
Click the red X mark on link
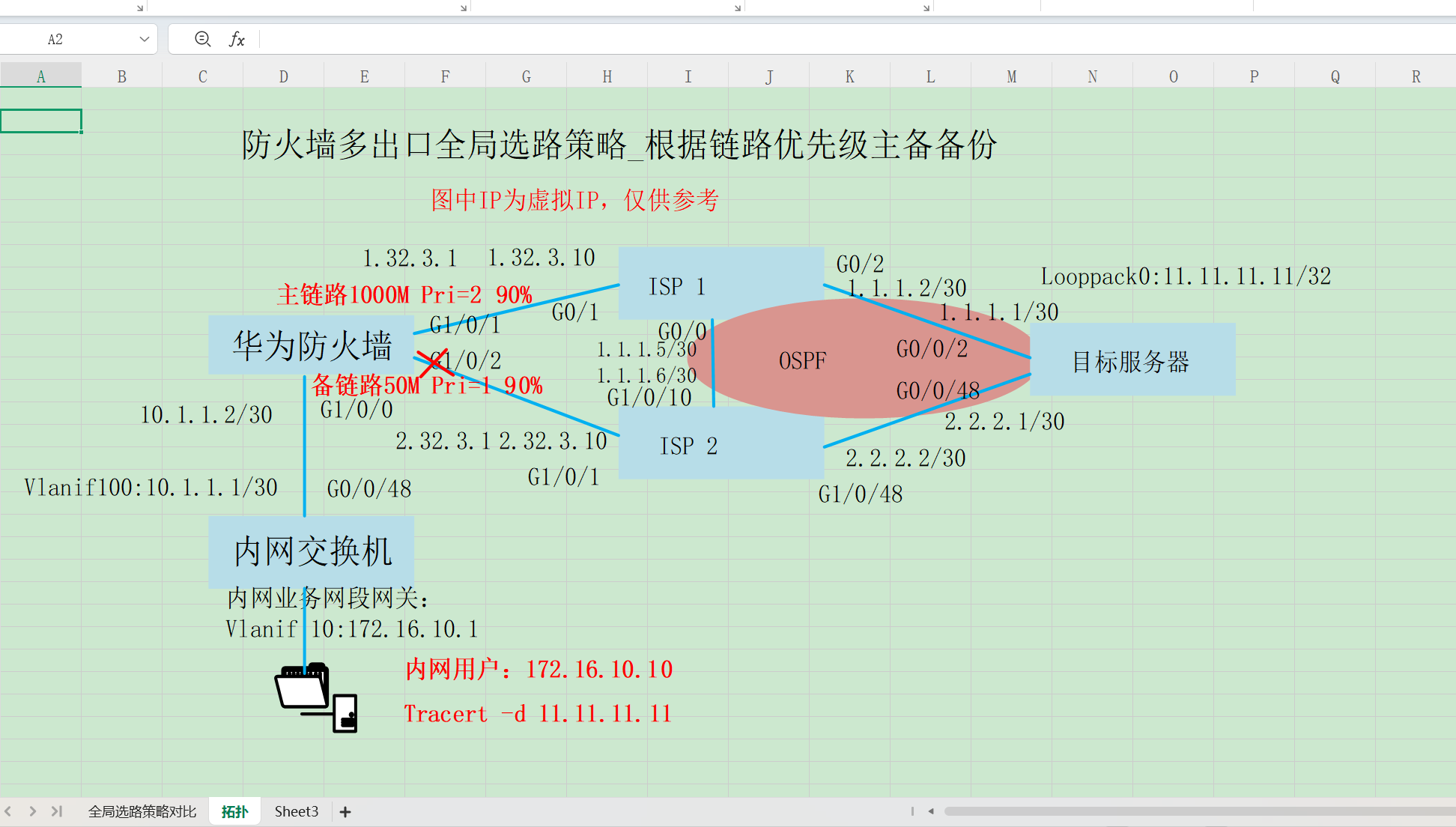pos(433,363)
